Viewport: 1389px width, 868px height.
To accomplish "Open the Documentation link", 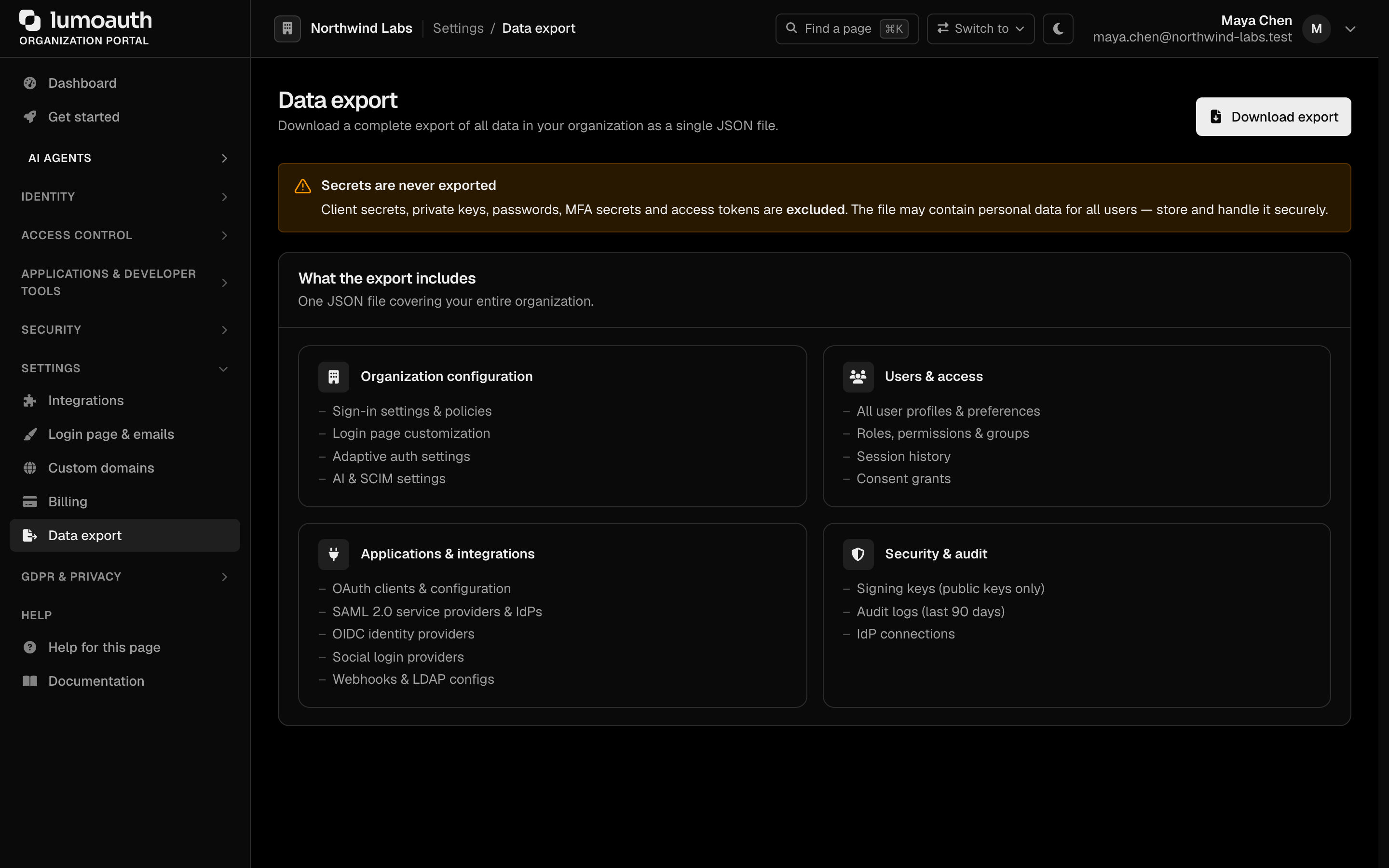I will pos(124,681).
